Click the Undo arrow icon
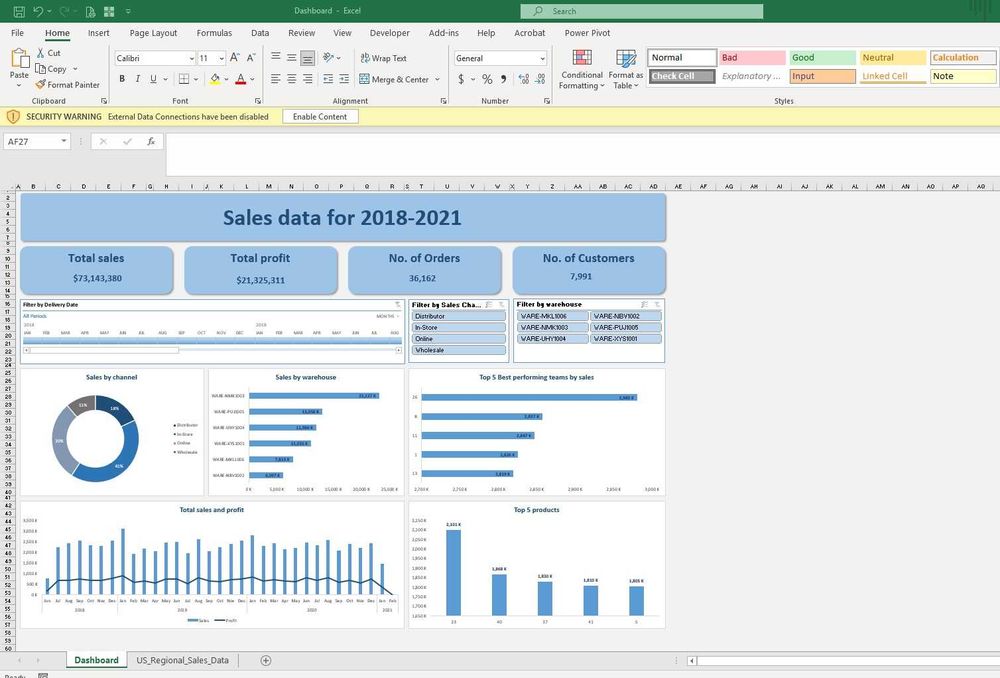This screenshot has width=1000, height=678. (38, 11)
